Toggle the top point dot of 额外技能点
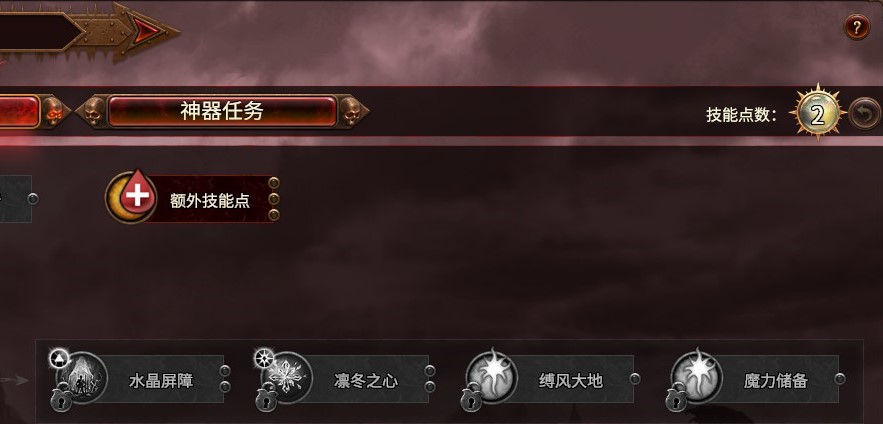This screenshot has width=883, height=424. click(274, 182)
